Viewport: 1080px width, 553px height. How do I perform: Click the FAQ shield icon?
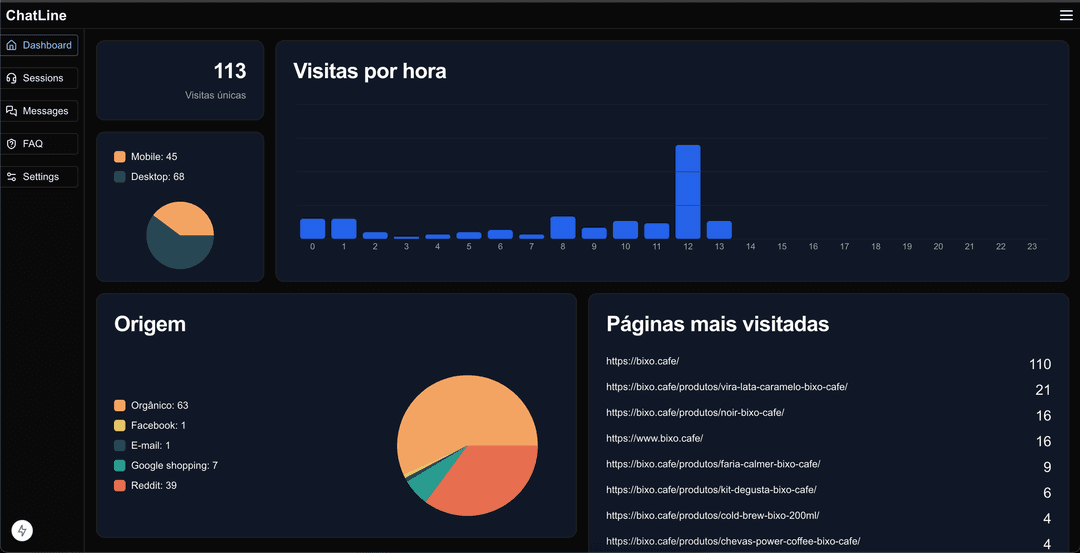pyautogui.click(x=12, y=144)
